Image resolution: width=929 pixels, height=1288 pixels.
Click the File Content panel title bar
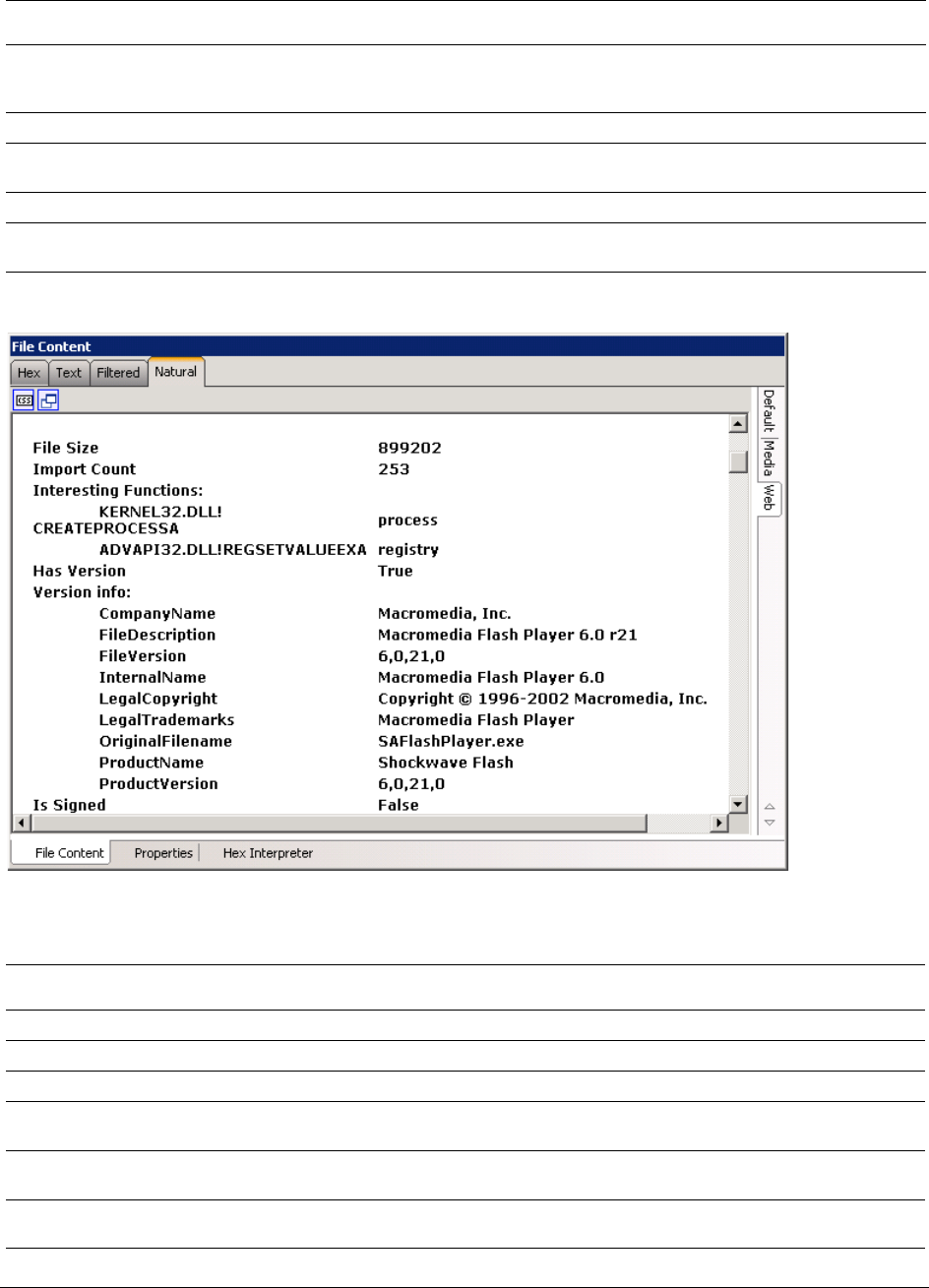(397, 346)
